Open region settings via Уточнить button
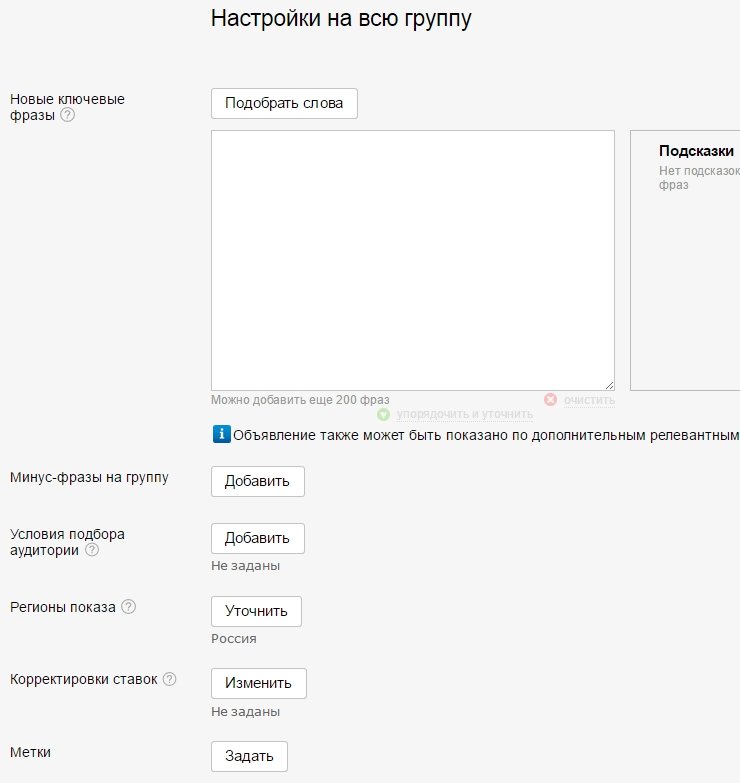This screenshot has width=740, height=783. tap(256, 611)
